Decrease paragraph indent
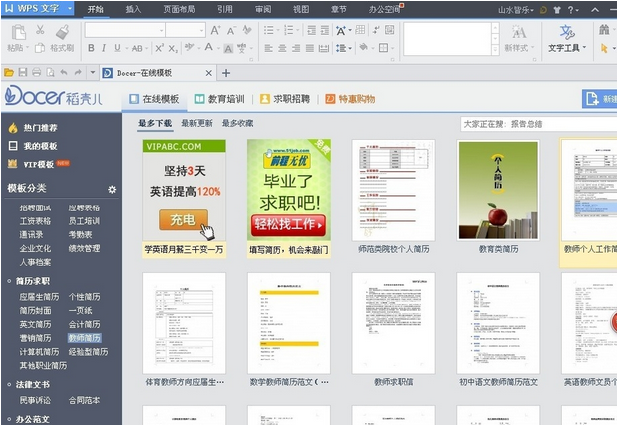619x425 pixels. [x=311, y=30]
